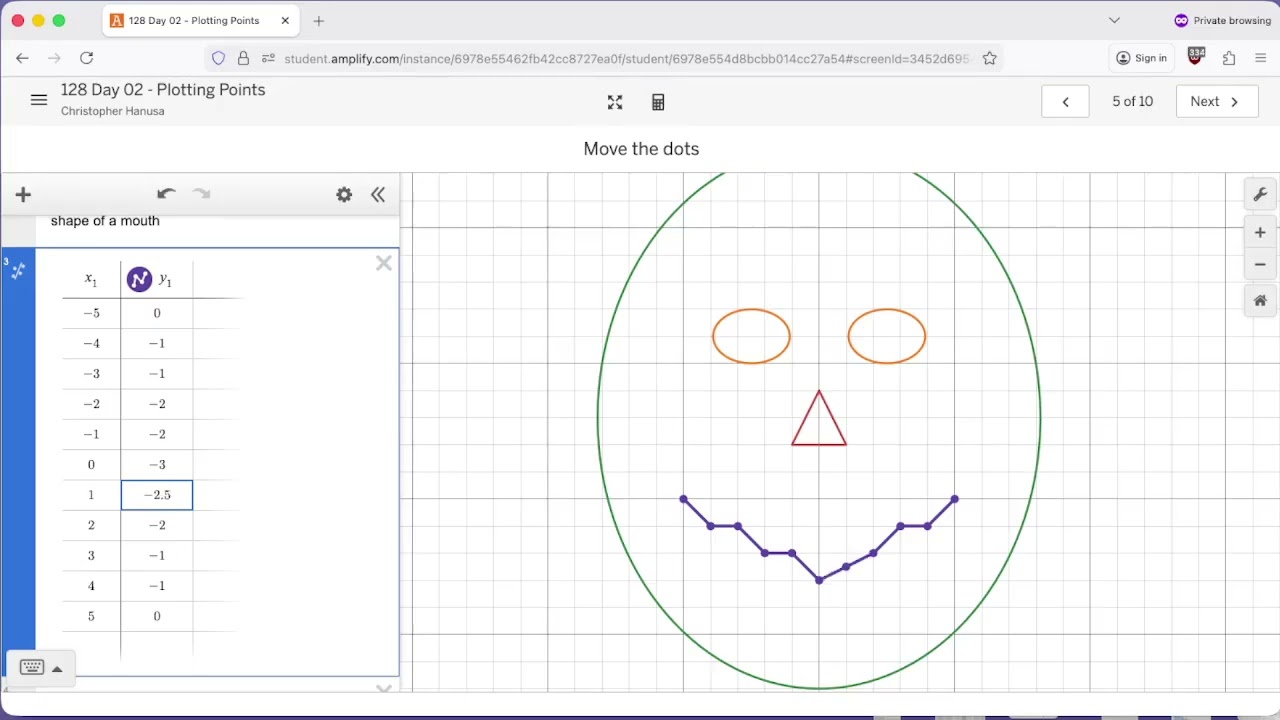Select the x1 cell with value −1
1280x720 pixels.
point(91,434)
